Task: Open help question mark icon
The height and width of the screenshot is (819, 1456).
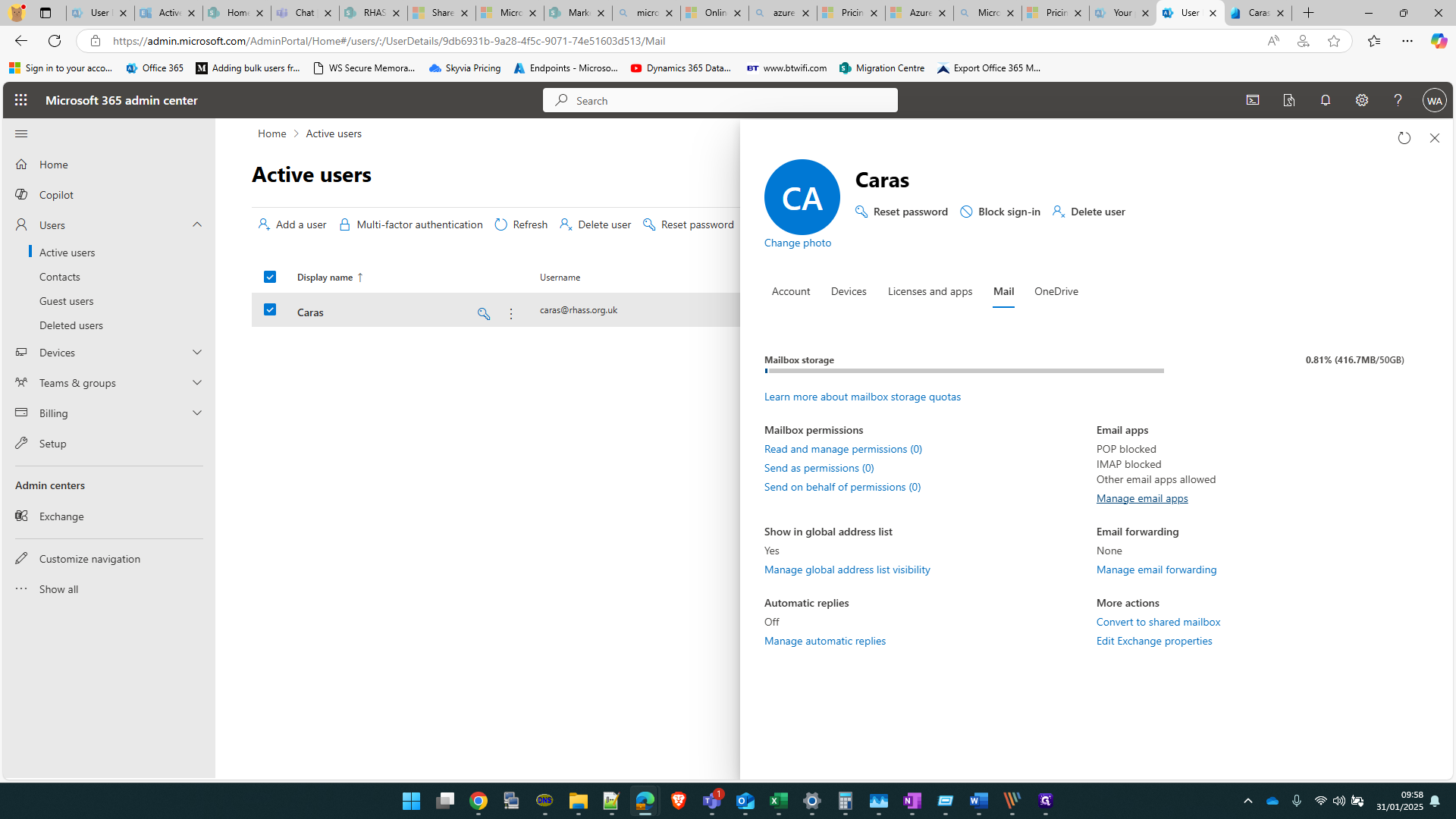Action: click(1398, 100)
